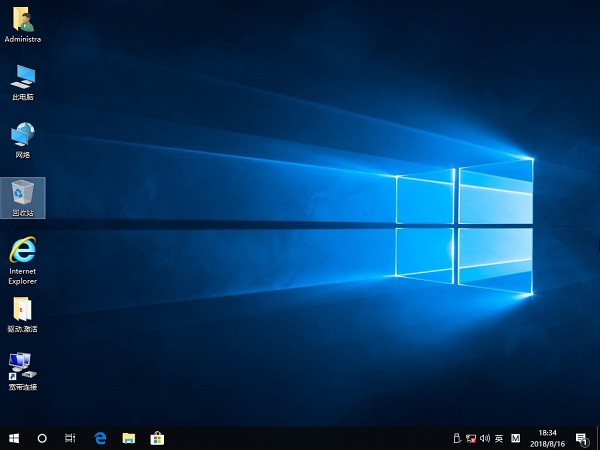Launch Microsoft Edge from the taskbar
Image resolution: width=600 pixels, height=450 pixels.
(x=100, y=438)
